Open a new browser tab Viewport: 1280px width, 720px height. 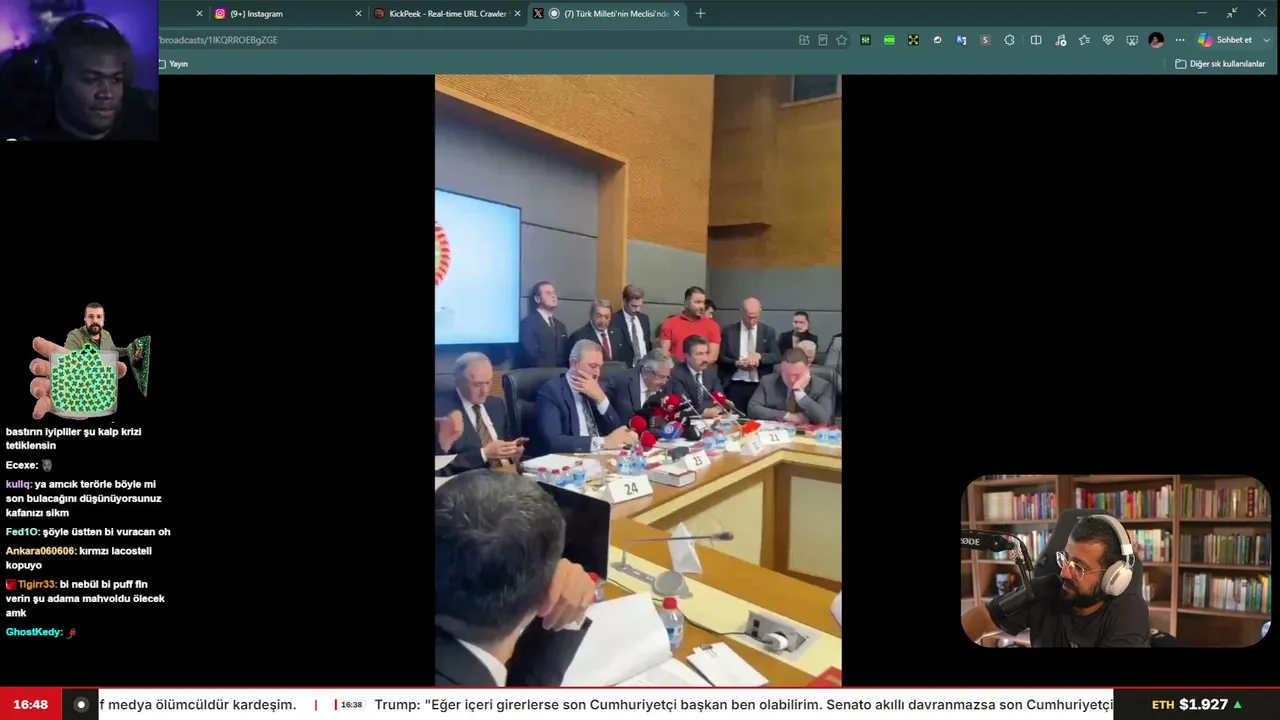(x=700, y=14)
